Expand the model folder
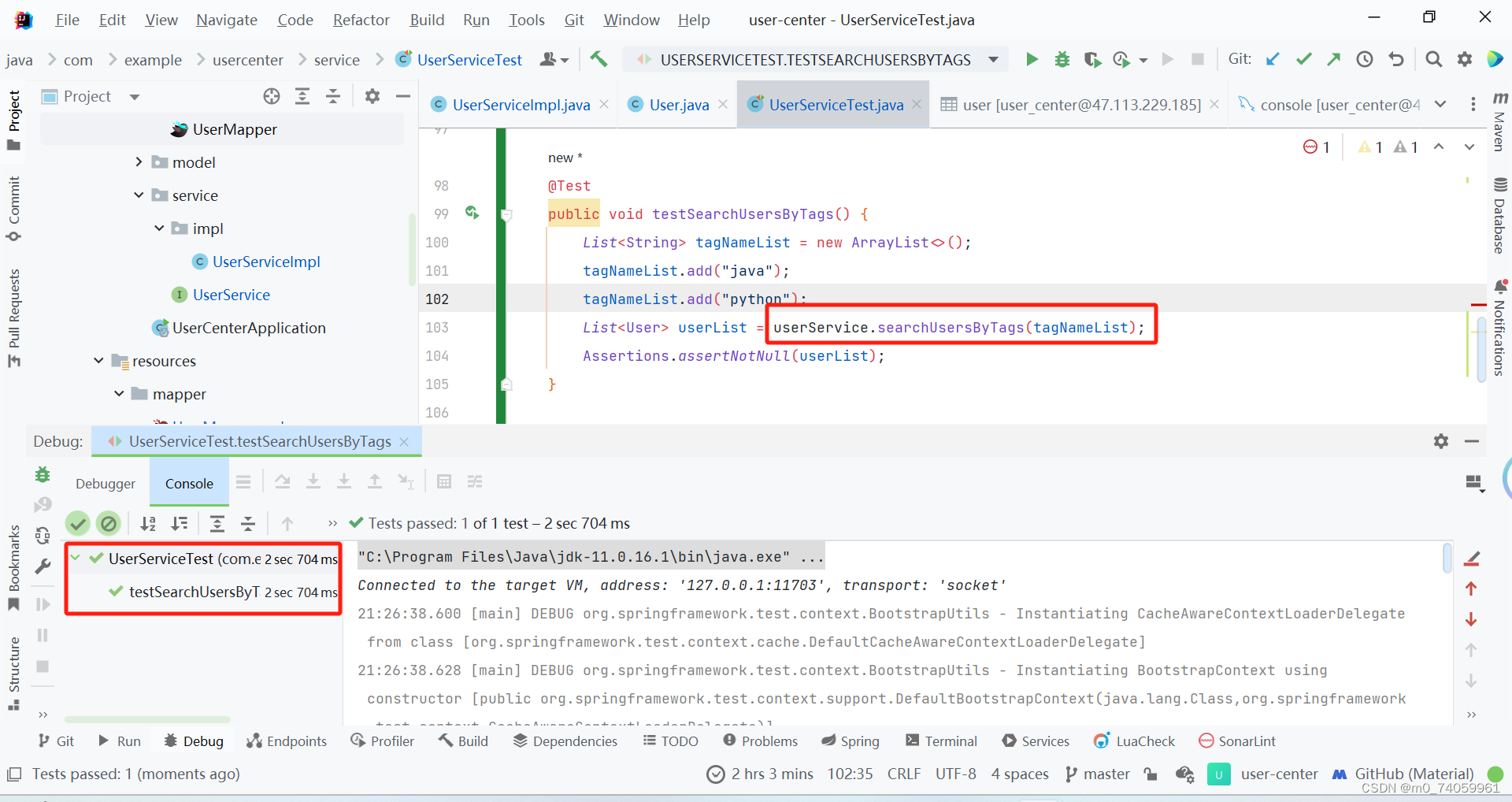 pos(139,162)
